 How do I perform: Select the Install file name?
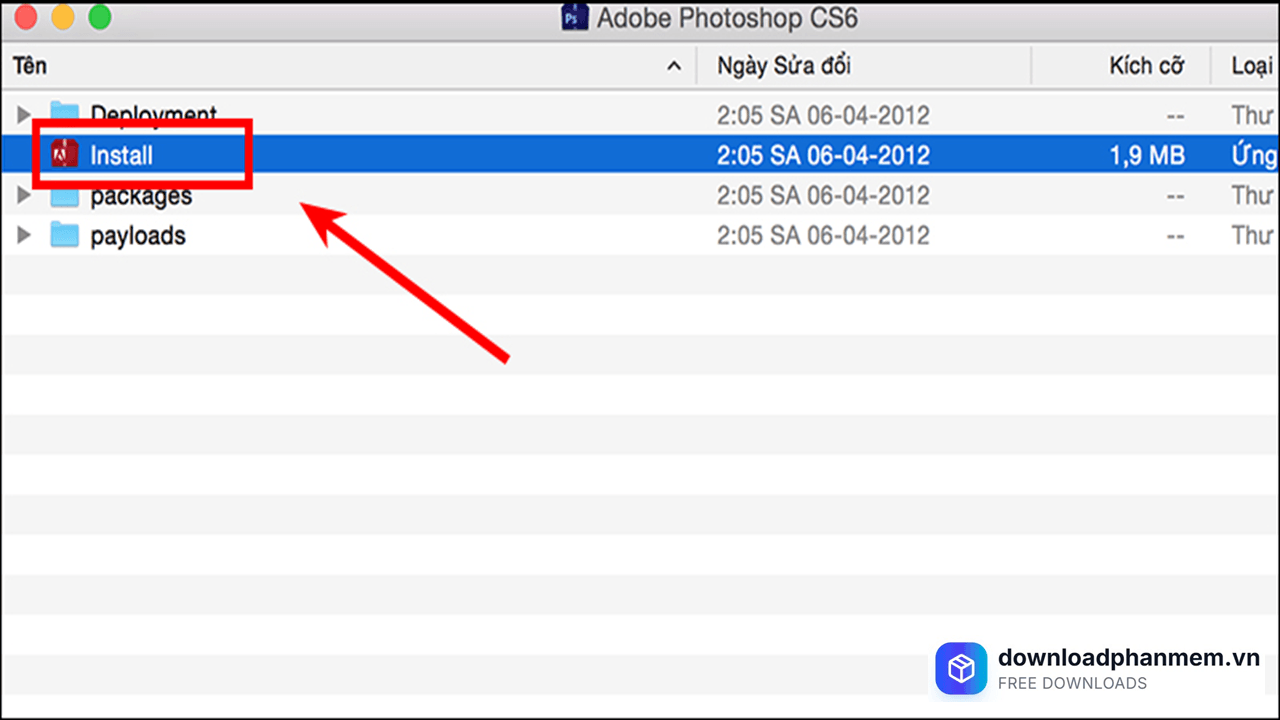click(121, 156)
